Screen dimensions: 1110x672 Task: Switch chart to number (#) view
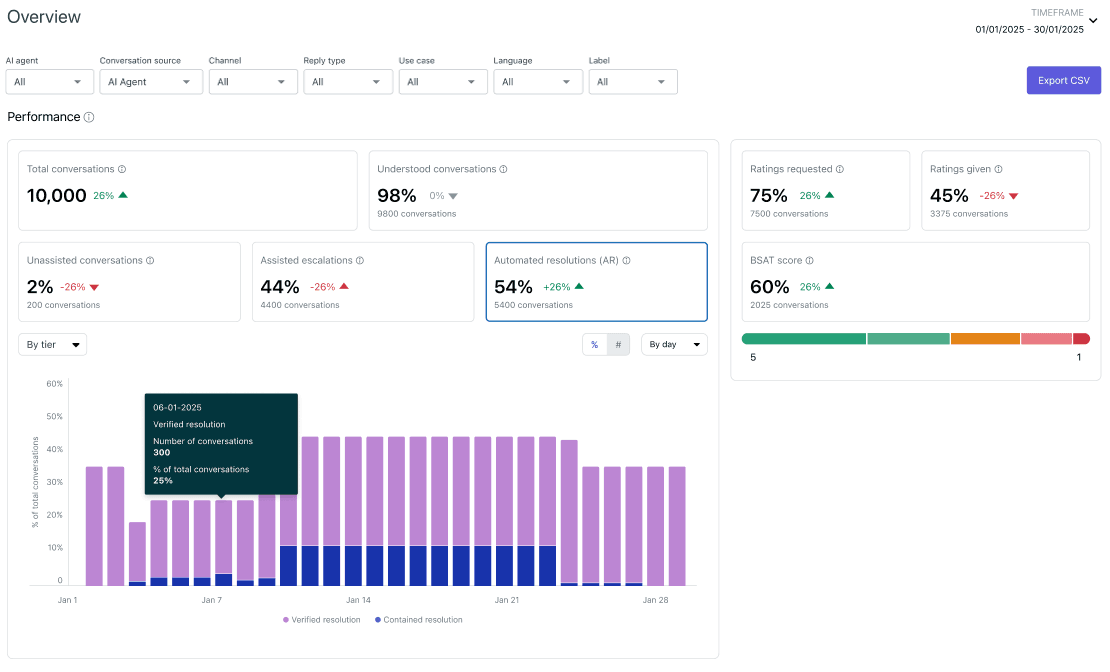(x=618, y=345)
